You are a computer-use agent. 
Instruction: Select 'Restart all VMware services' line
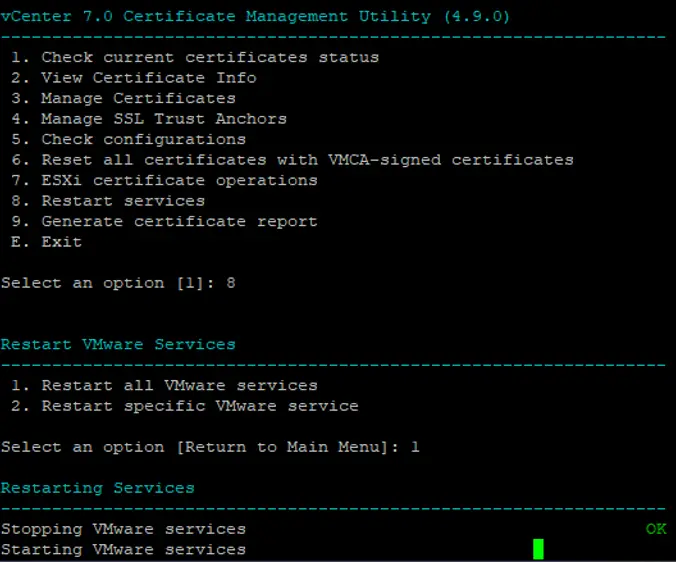click(164, 385)
